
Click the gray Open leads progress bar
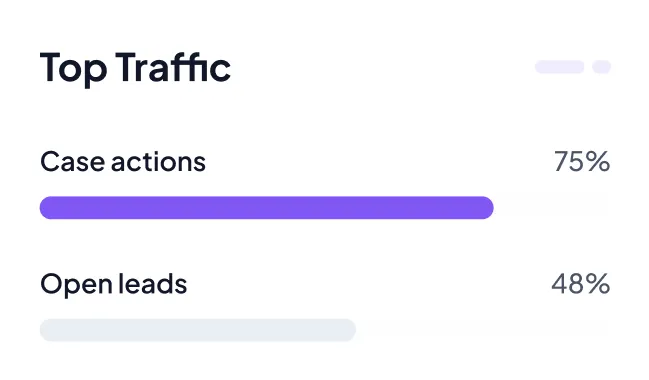click(x=198, y=330)
